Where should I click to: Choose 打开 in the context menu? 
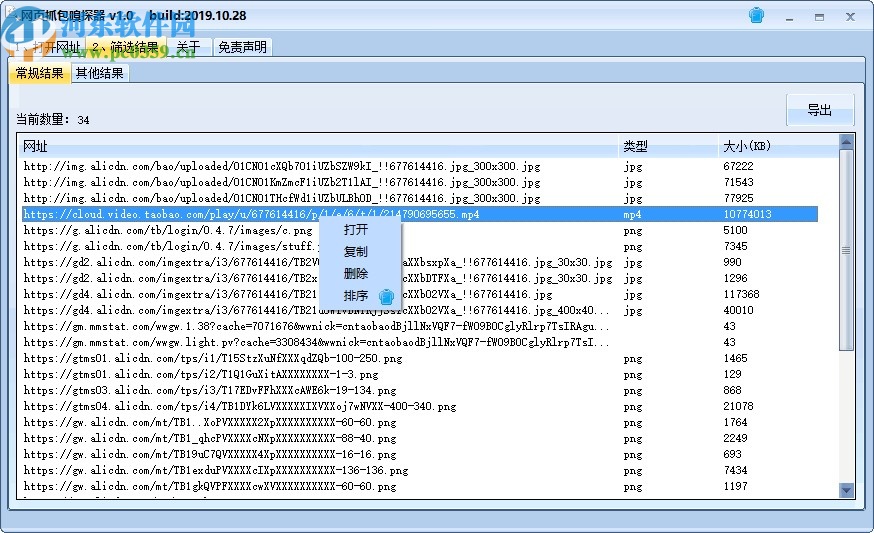(356, 230)
